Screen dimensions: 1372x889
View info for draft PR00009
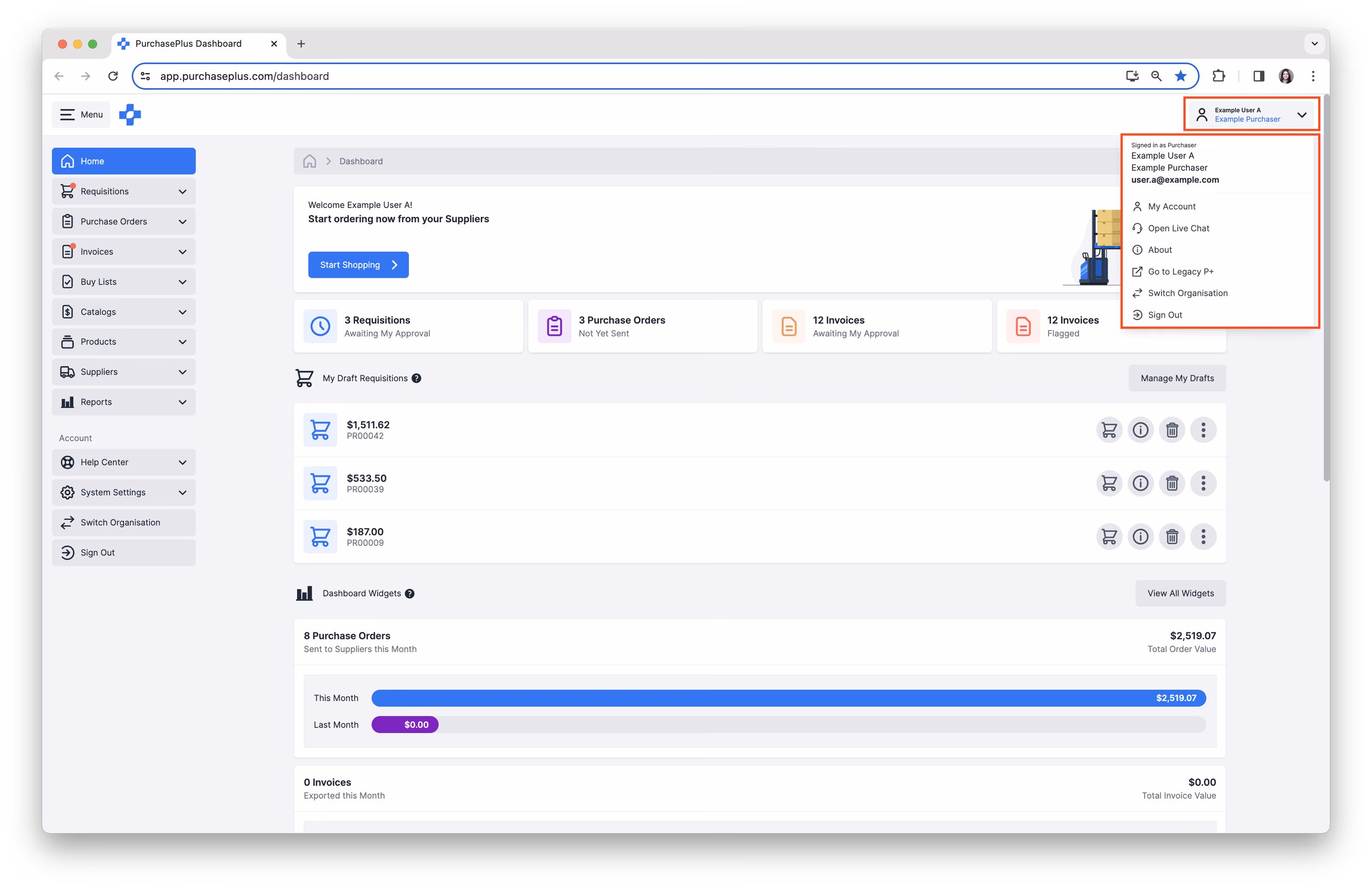(x=1140, y=537)
